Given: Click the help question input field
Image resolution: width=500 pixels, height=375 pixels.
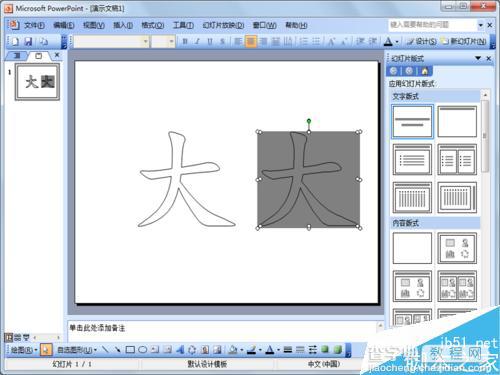Looking at the screenshot, I should pyautogui.click(x=432, y=25).
